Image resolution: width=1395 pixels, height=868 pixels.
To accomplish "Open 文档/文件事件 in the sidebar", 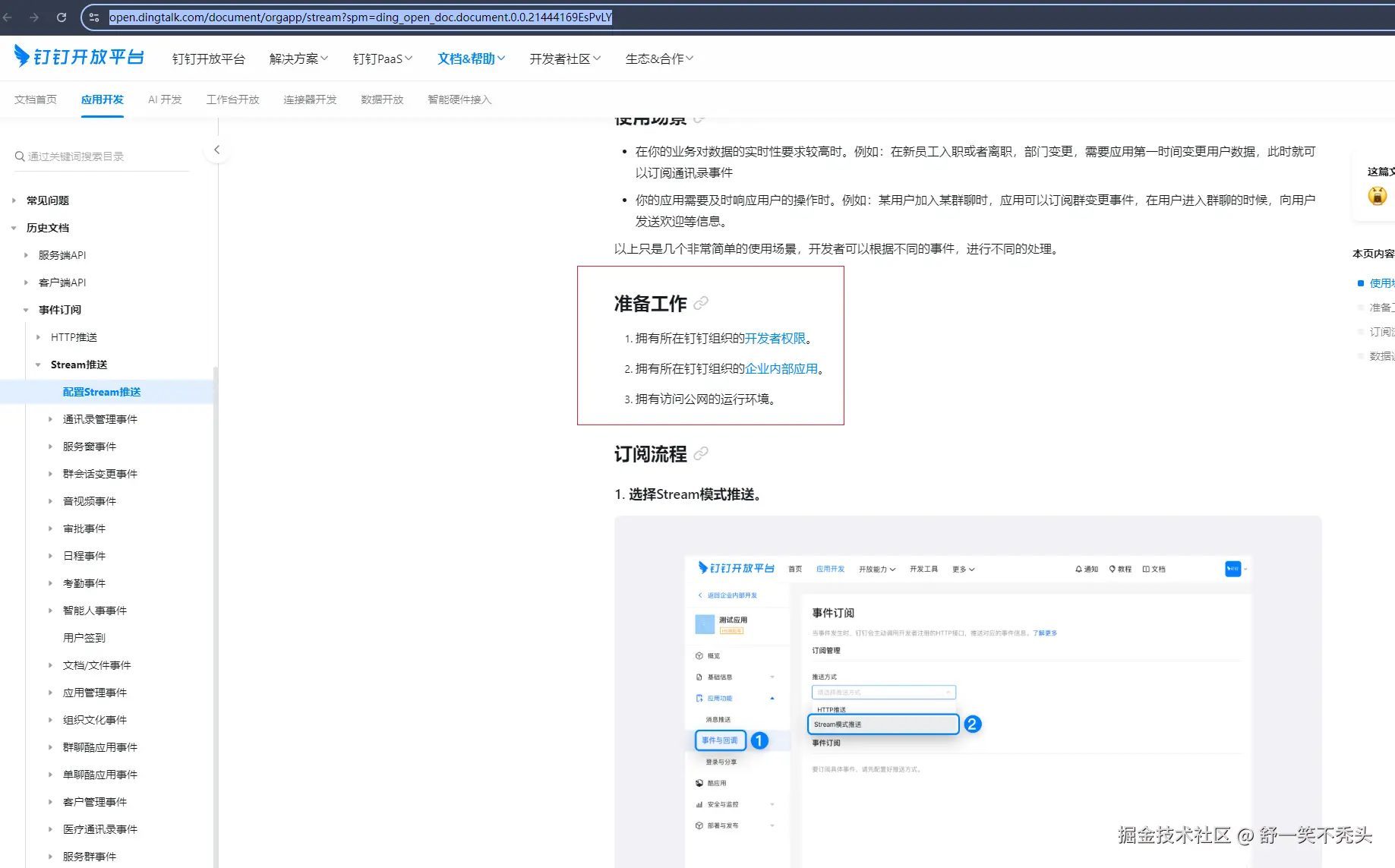I will click(97, 665).
